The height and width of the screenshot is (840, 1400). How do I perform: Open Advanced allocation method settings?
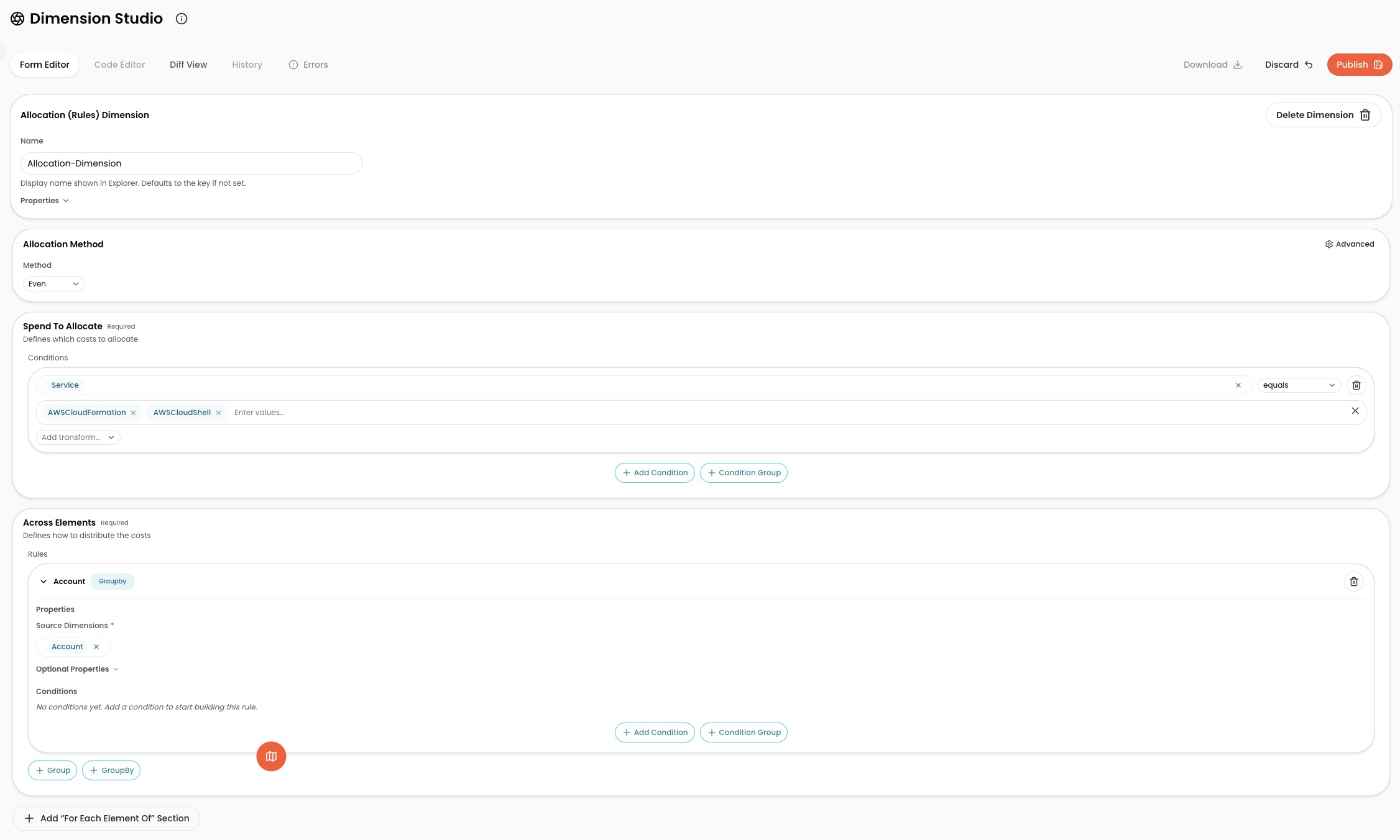[1350, 244]
